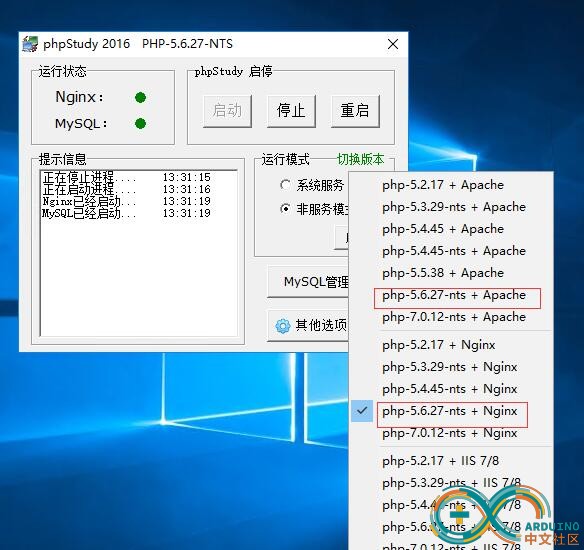Click the checkmark beside php-5.6.27-nts + Nginx
The width and height of the screenshot is (584, 550).
[x=362, y=411]
